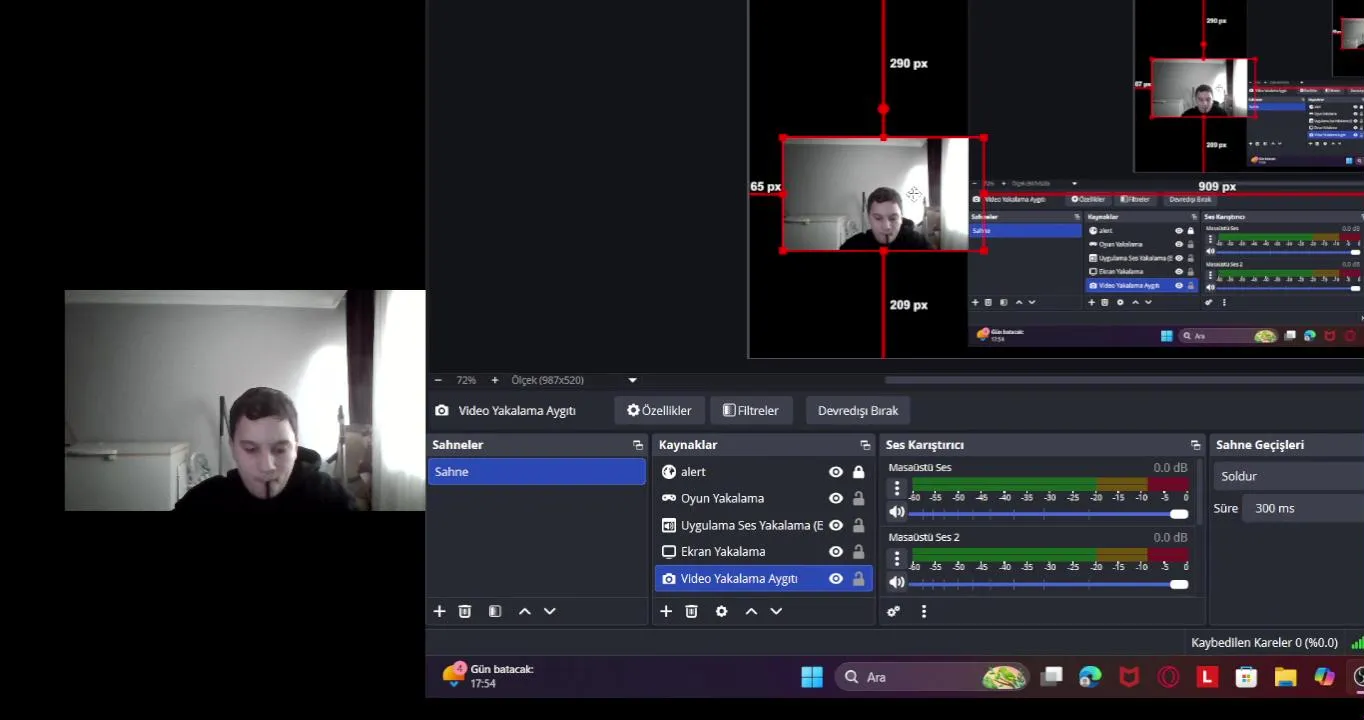Click the Süre 300 ms duration field
1364x720 pixels.
(1303, 508)
